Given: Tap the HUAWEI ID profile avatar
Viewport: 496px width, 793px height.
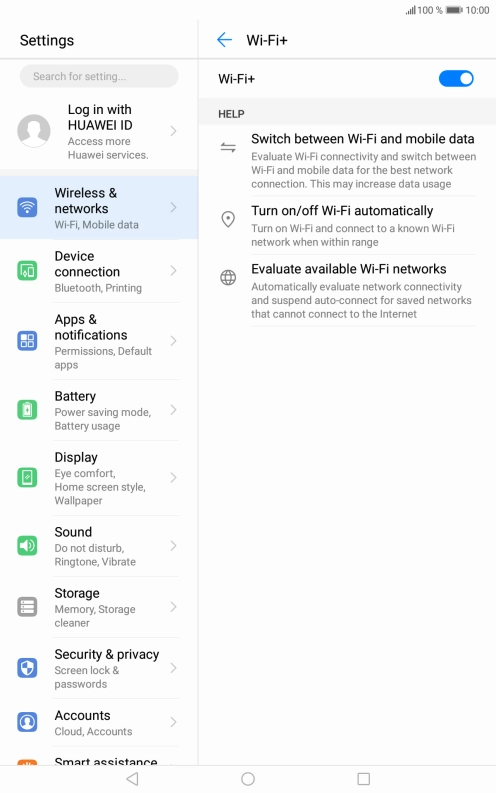Looking at the screenshot, I should pyautogui.click(x=34, y=131).
